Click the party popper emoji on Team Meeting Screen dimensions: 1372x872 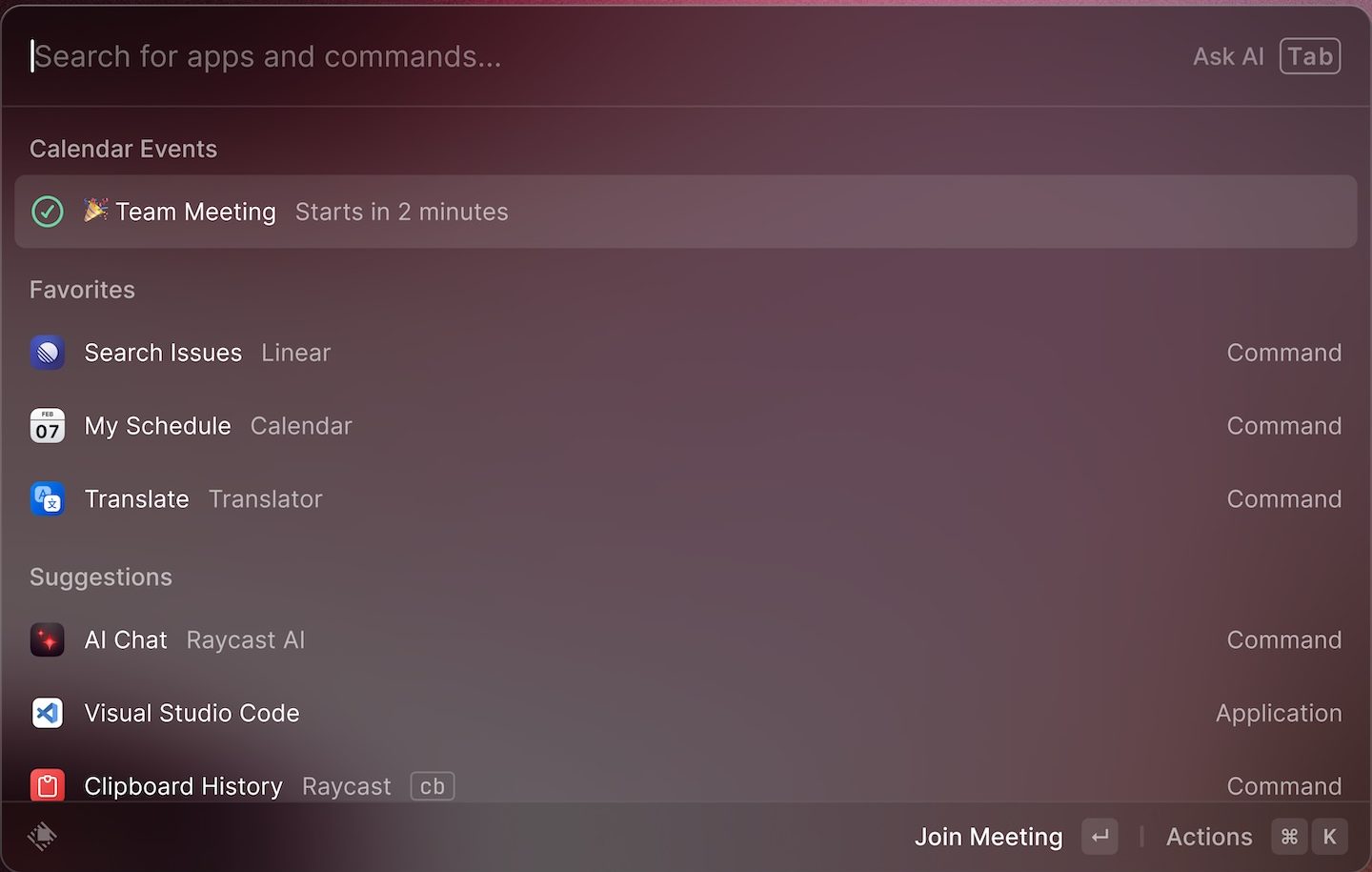click(x=95, y=210)
